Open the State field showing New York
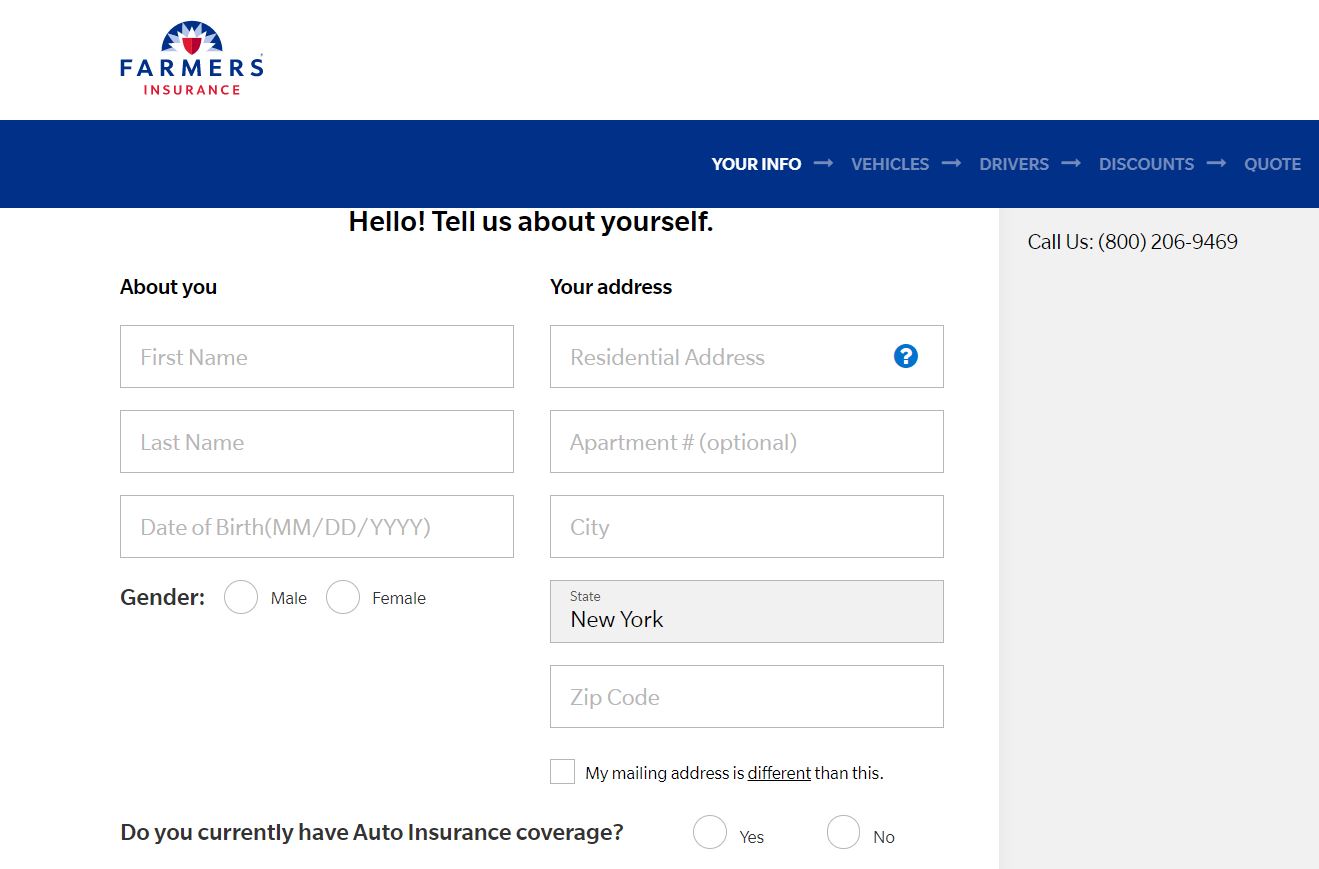 click(x=747, y=611)
